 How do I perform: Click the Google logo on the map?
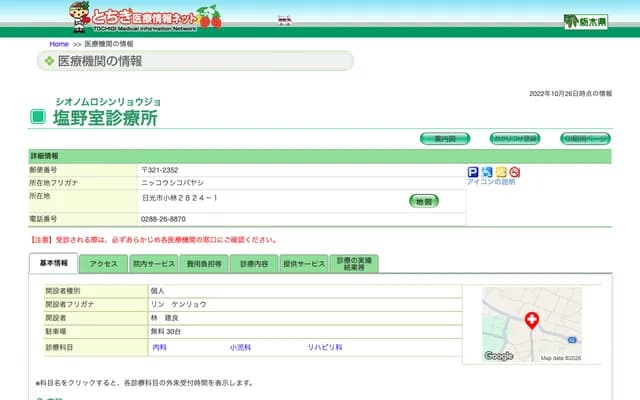tap(499, 356)
